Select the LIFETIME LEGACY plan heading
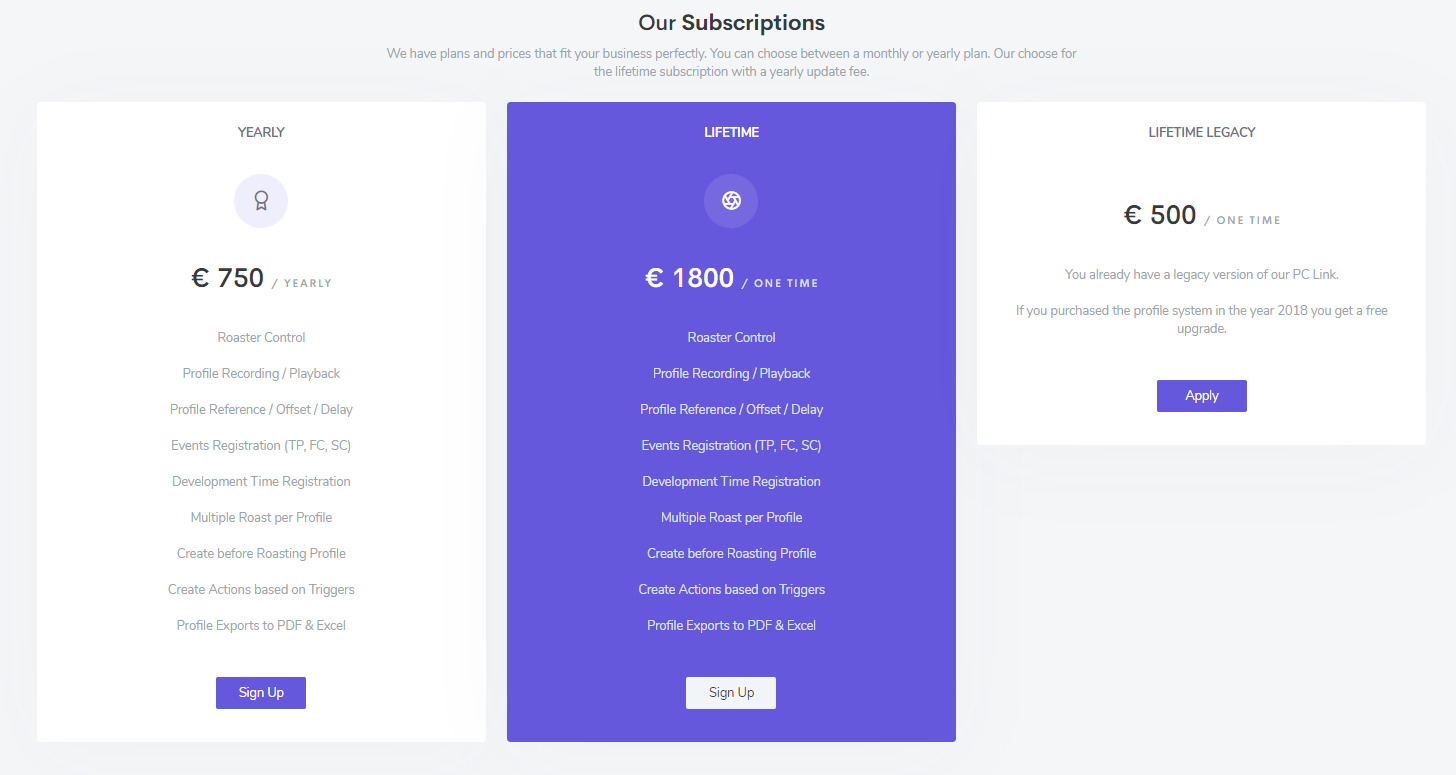This screenshot has height=775, width=1456. pos(1202,132)
